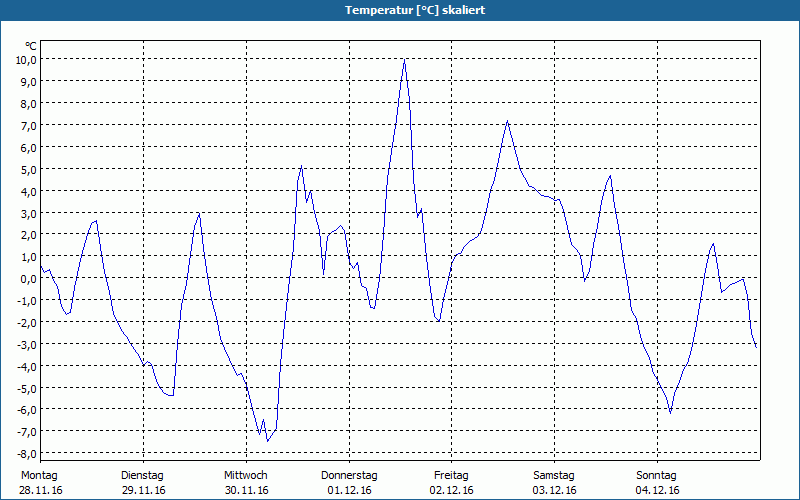Click the 01.12.16 date label

click(349, 490)
